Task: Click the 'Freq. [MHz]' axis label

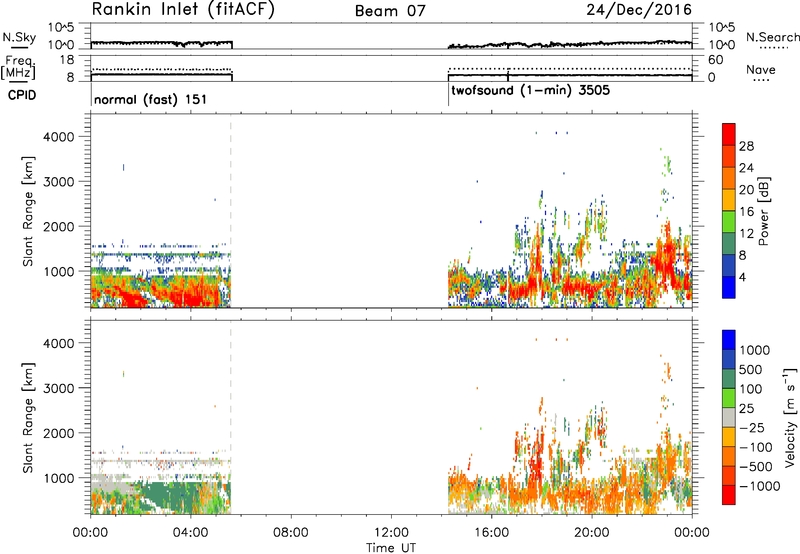Action: [x=19, y=67]
